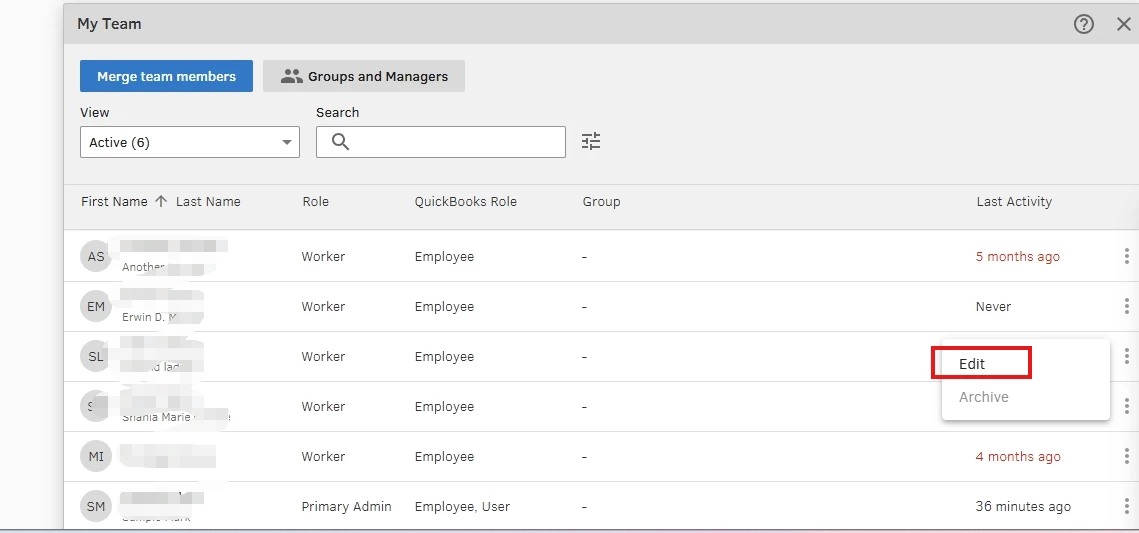The image size is (1139, 533).
Task: Select the MI avatar circle
Action: (x=96, y=457)
